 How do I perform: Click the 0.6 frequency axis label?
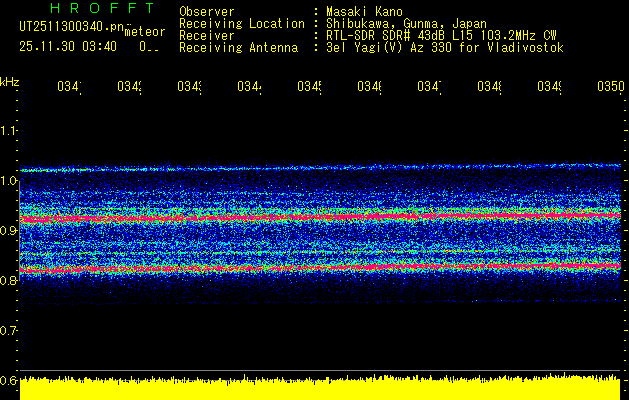9,381
